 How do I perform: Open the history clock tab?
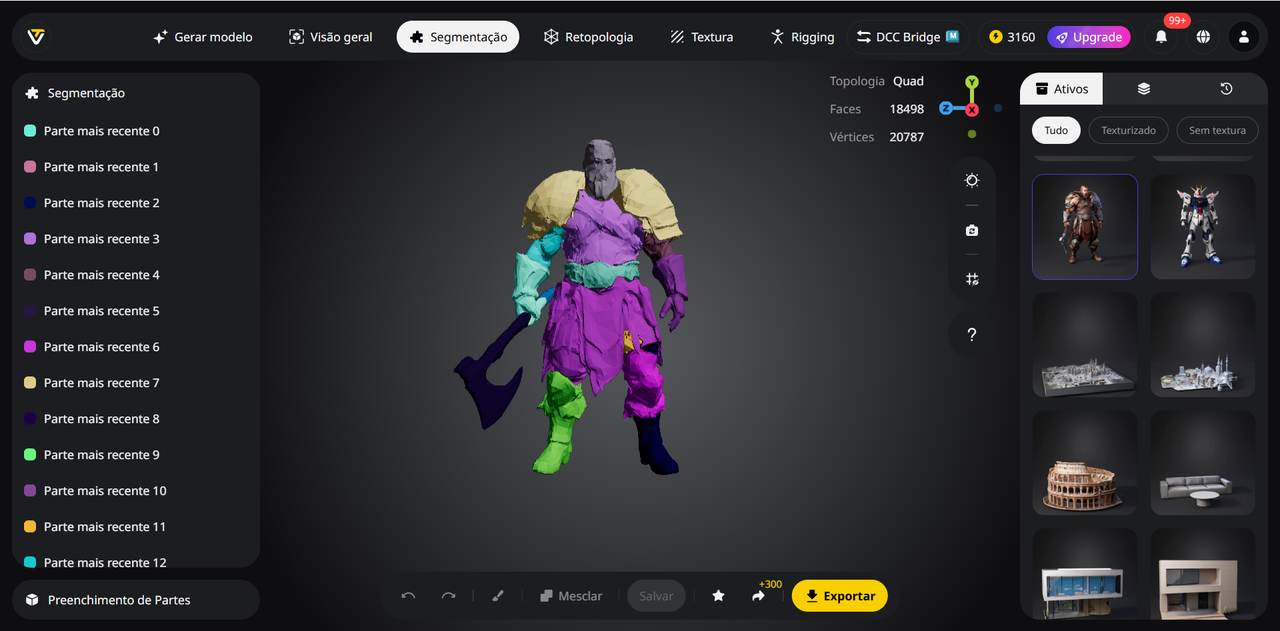pyautogui.click(x=1226, y=89)
